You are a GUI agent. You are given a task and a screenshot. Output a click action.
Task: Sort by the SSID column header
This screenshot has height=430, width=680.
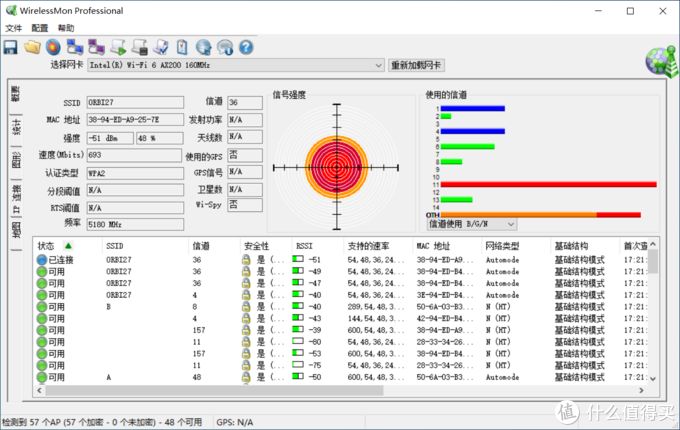tap(114, 246)
